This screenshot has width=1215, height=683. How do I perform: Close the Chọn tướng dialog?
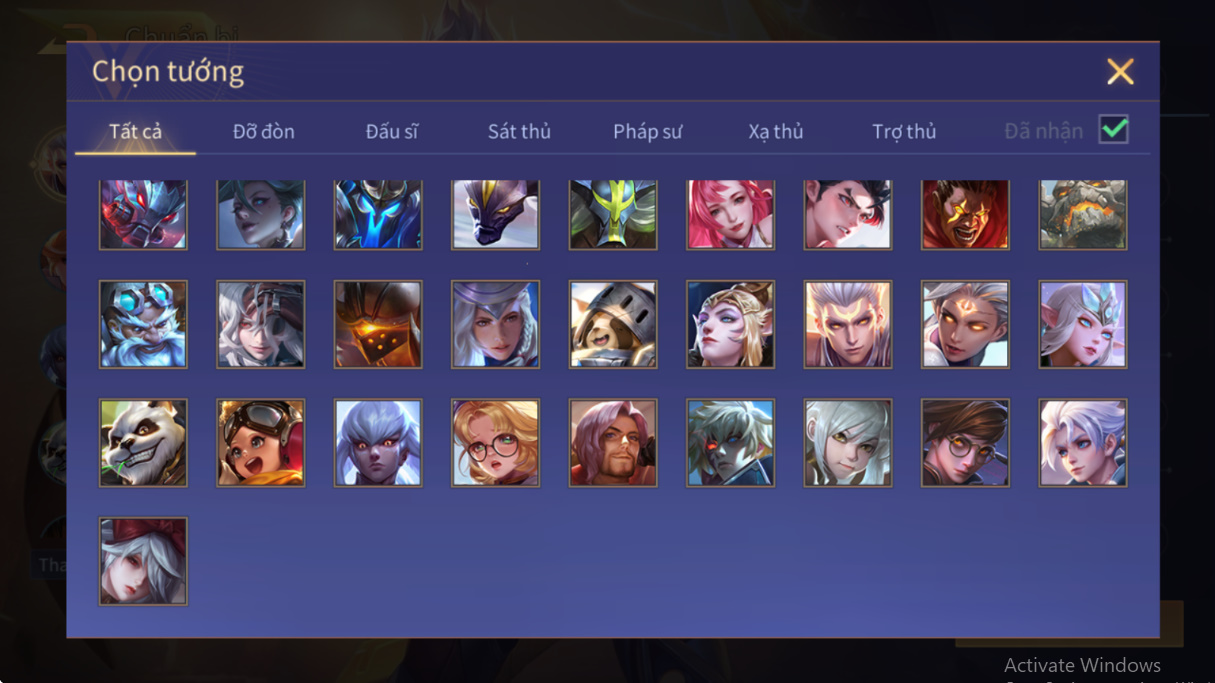point(1120,71)
